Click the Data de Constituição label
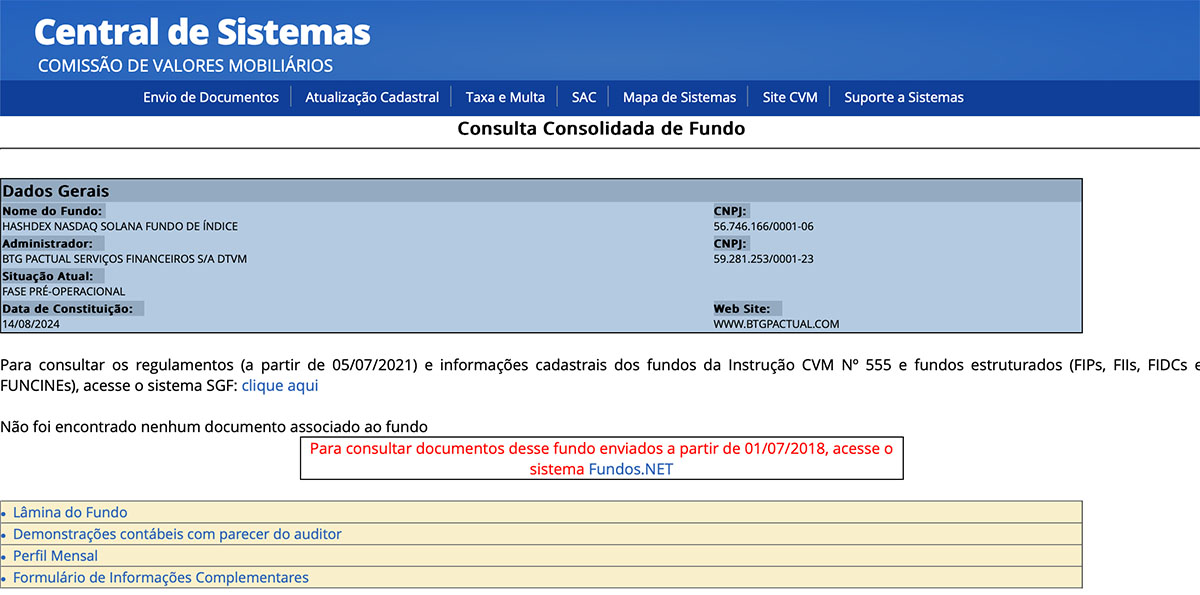Viewport: 1200px width, 595px height. point(67,309)
